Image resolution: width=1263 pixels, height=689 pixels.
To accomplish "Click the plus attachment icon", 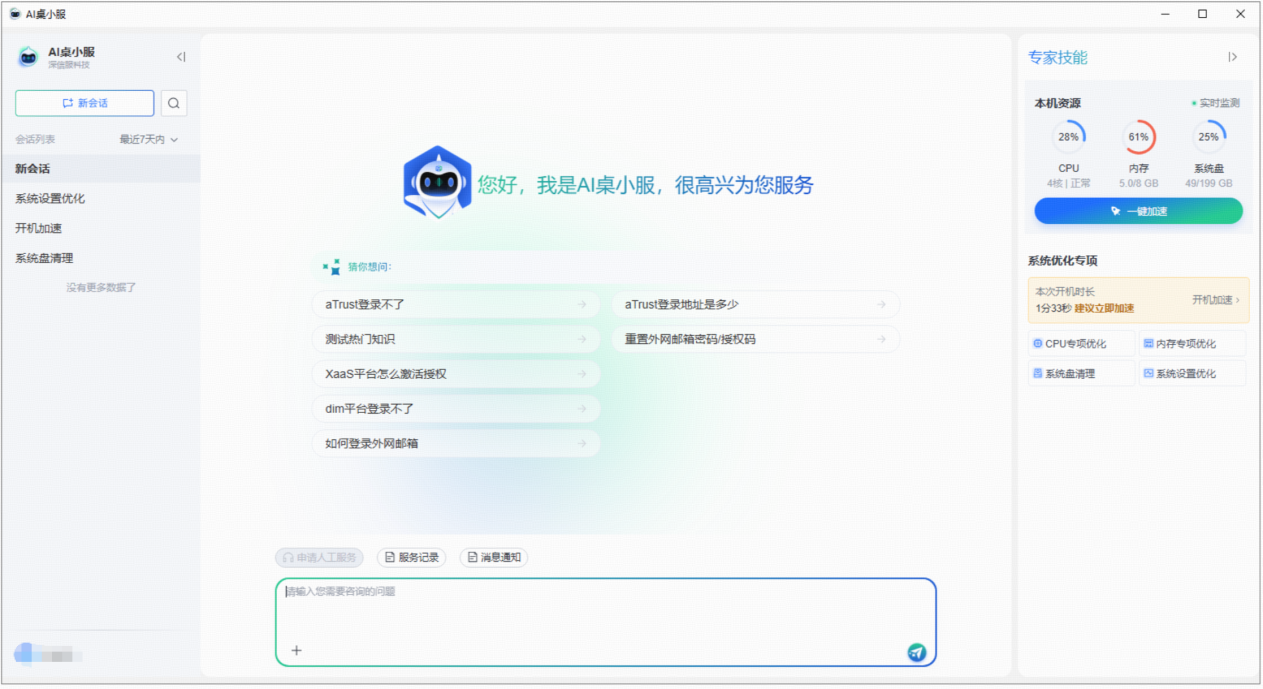I will pos(296,650).
